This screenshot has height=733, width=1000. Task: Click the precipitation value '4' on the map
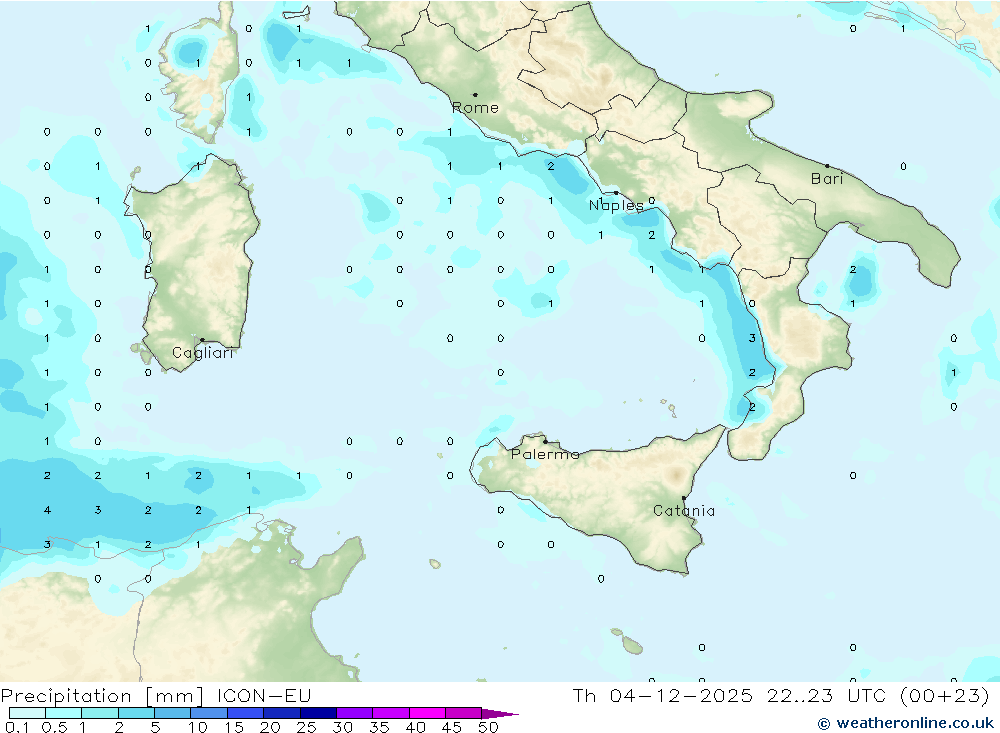(x=47, y=510)
